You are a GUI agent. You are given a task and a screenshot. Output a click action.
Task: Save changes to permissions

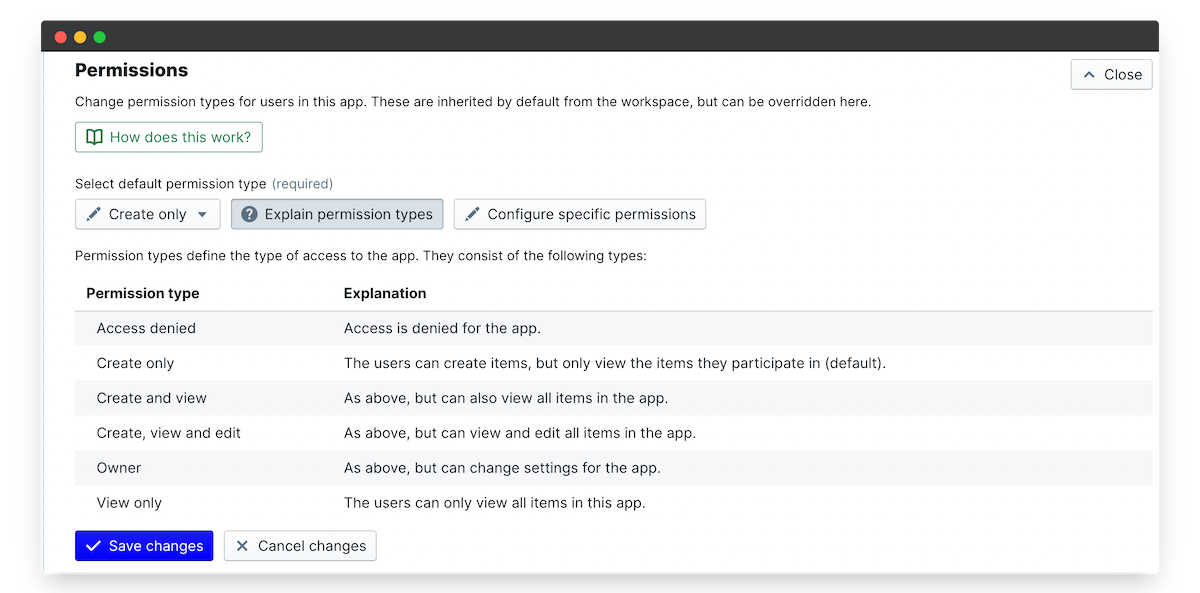point(144,546)
